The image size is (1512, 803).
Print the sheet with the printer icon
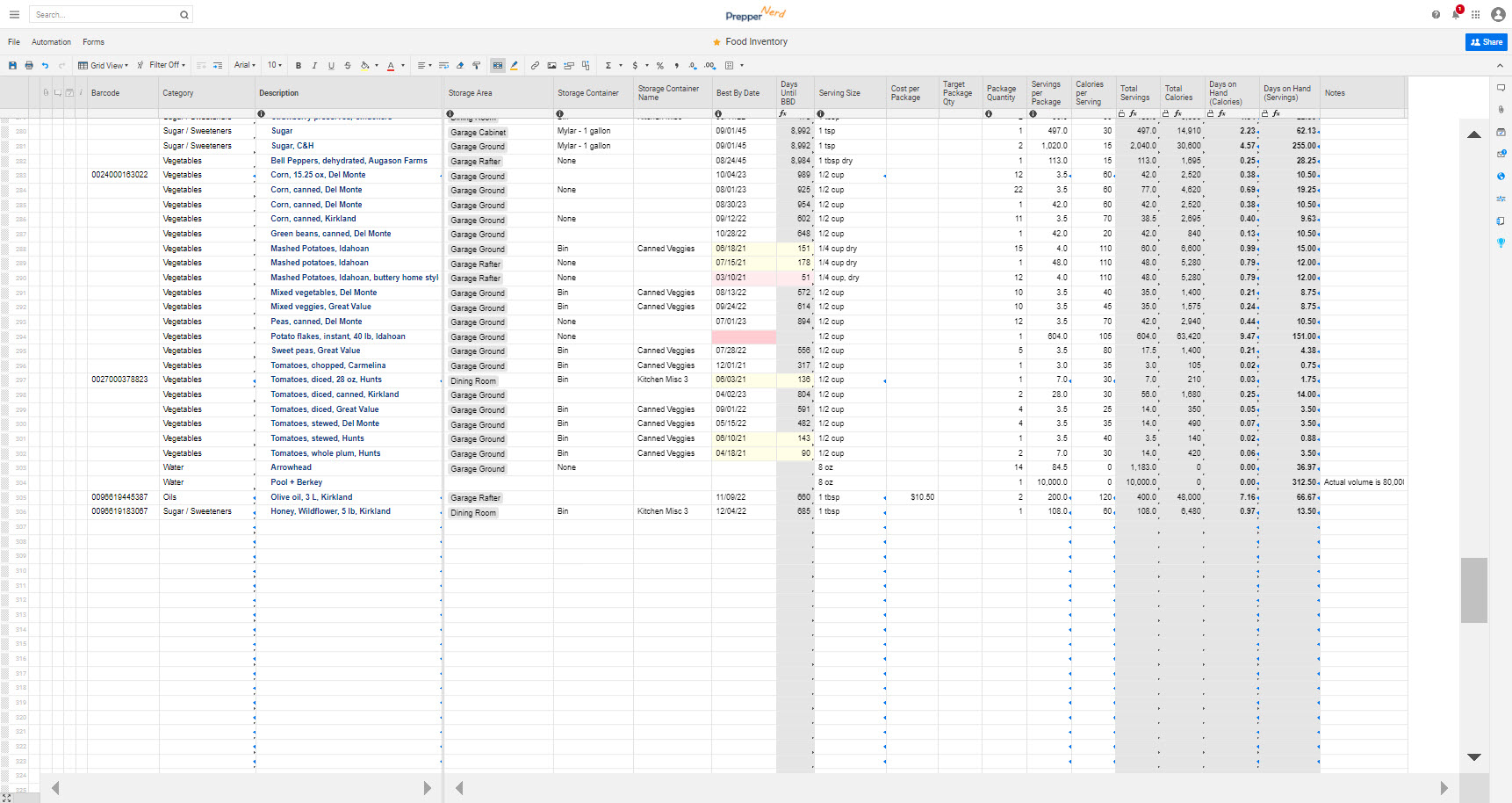29,65
